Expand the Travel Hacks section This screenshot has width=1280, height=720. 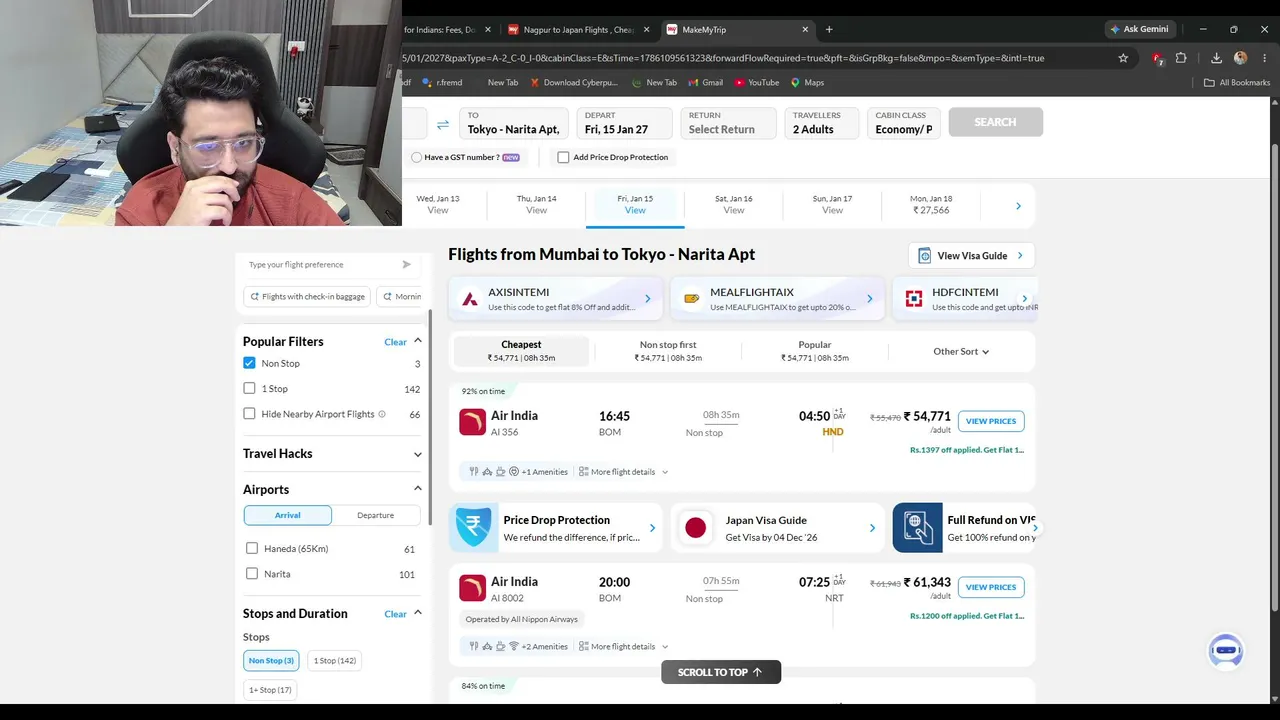418,454
